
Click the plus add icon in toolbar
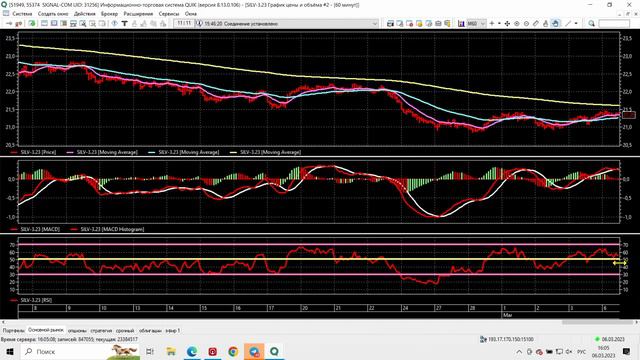(492, 24)
